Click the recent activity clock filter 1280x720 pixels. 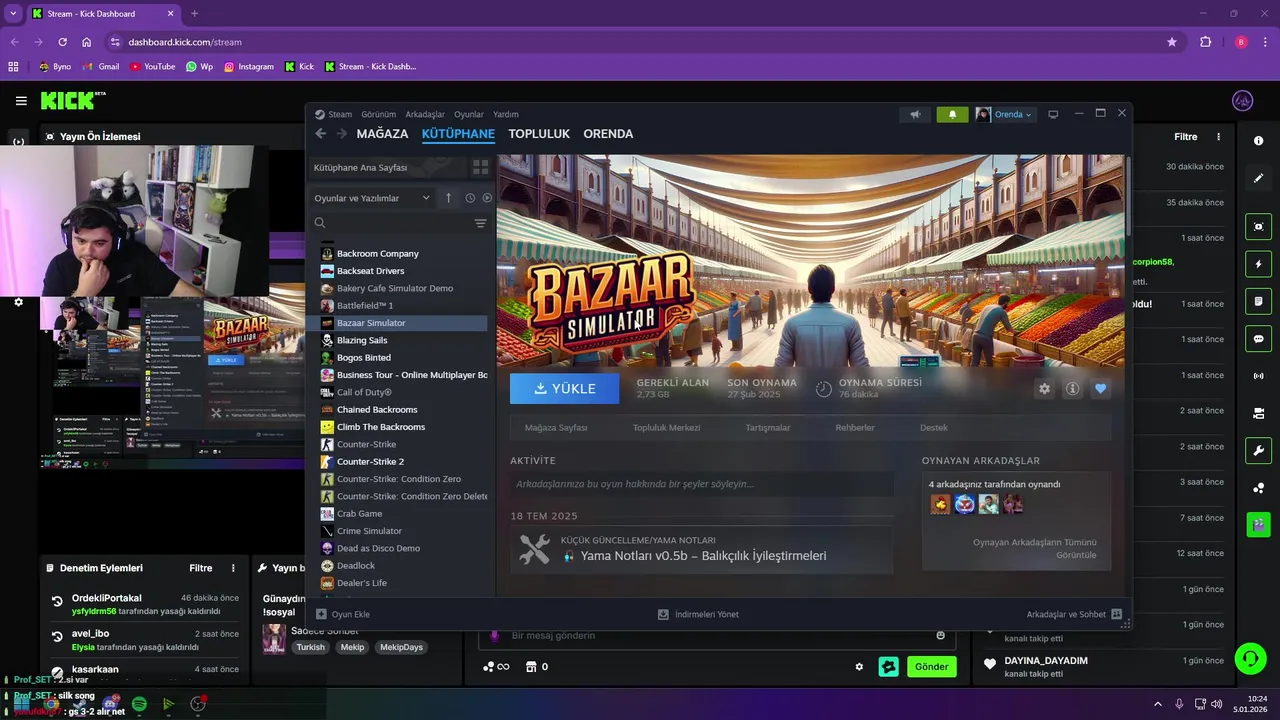(470, 198)
